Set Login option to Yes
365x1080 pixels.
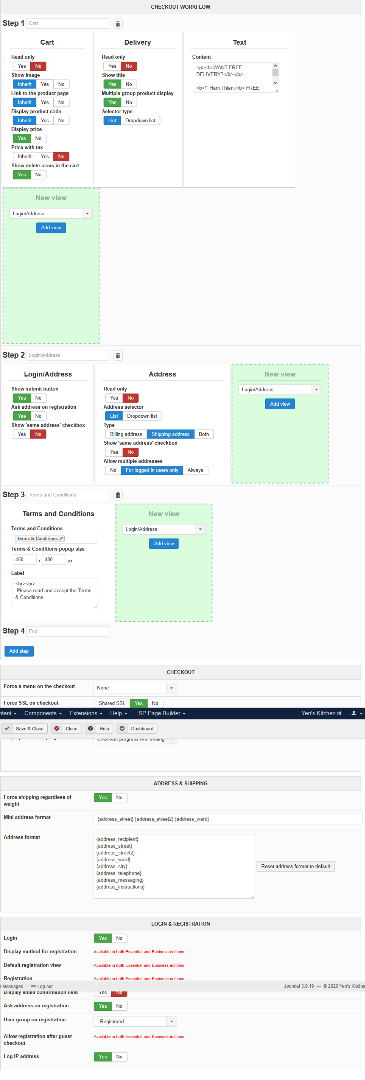click(x=103, y=937)
